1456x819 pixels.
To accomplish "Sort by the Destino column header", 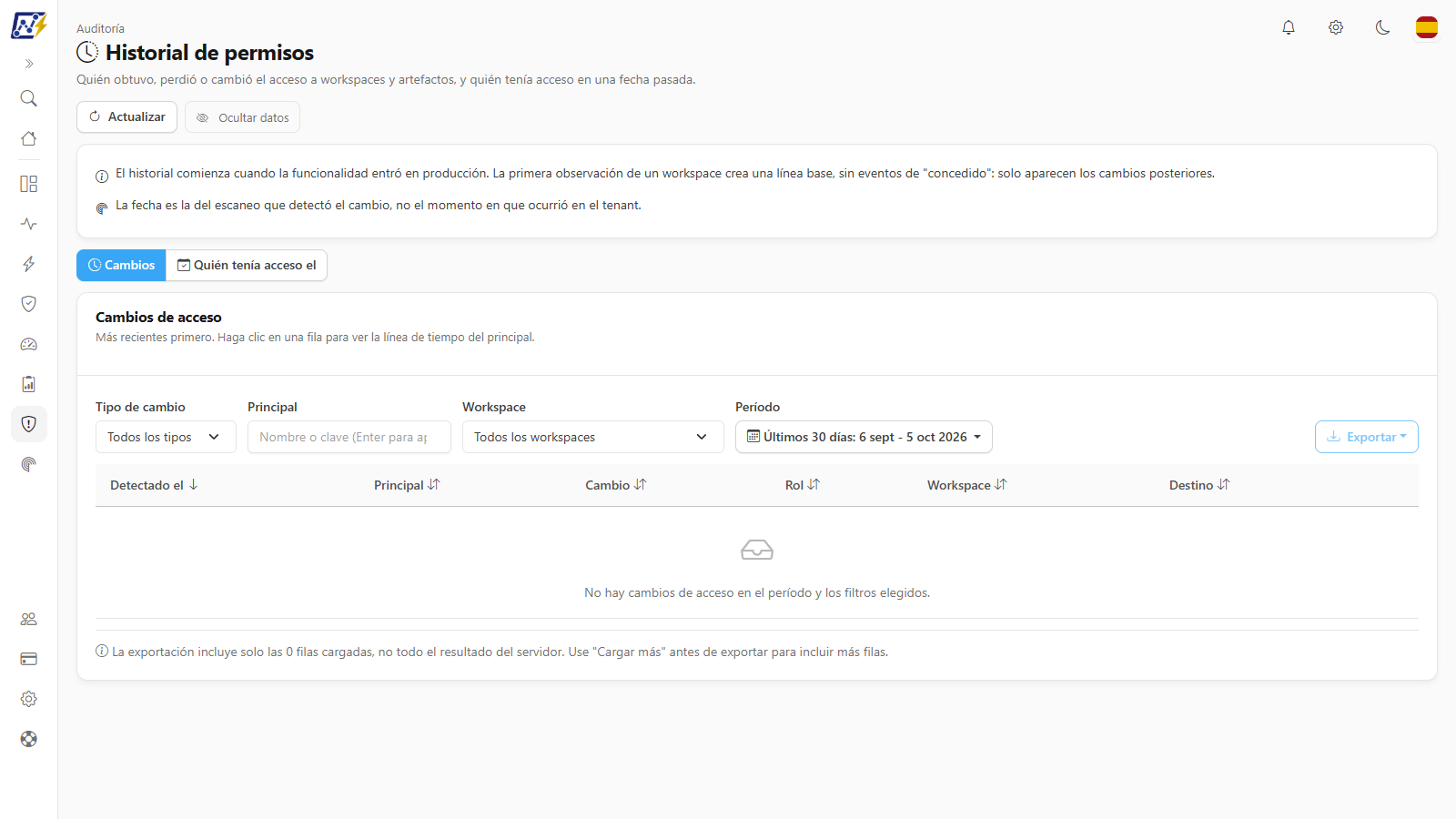I will pos(1199,485).
